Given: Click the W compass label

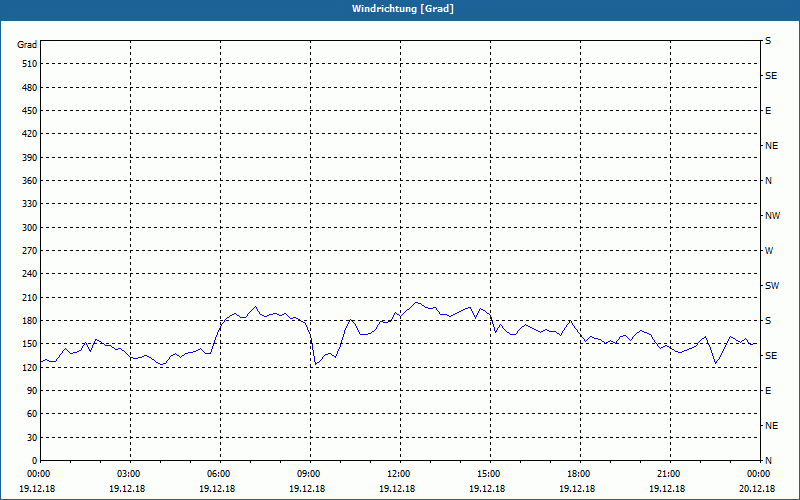Looking at the screenshot, I should click(769, 251).
